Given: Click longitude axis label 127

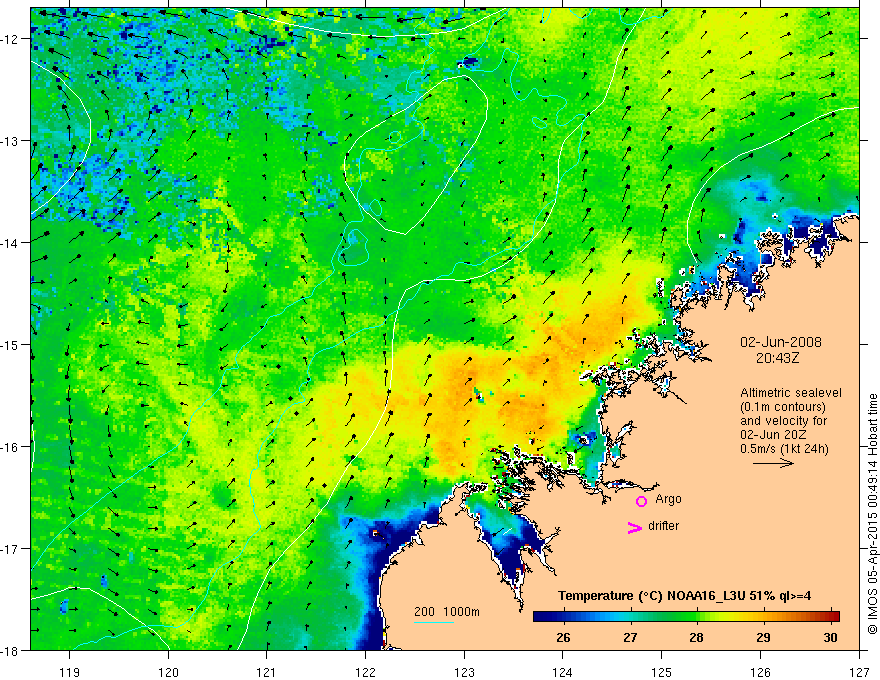Looking at the screenshot, I should (859, 672).
